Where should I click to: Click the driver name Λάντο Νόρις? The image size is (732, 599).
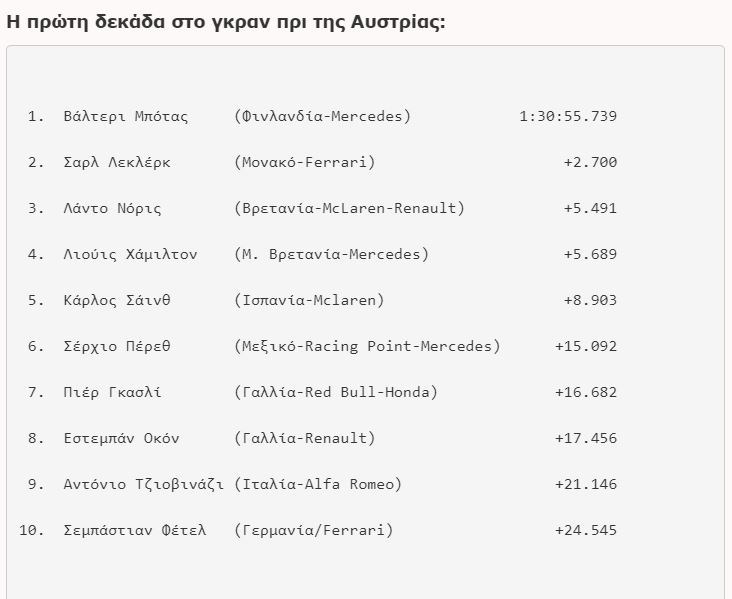[112, 208]
